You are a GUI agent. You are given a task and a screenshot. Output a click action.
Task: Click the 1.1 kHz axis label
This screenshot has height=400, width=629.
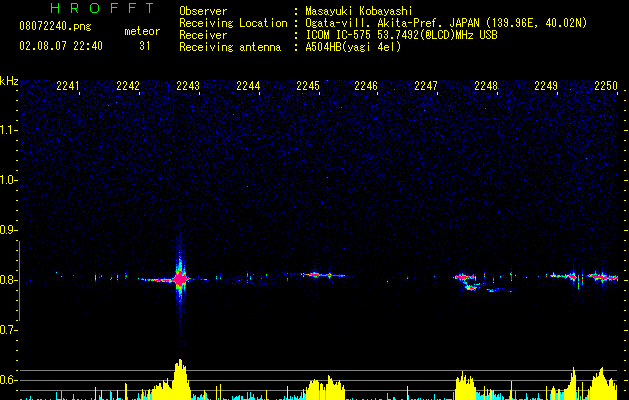coord(8,130)
